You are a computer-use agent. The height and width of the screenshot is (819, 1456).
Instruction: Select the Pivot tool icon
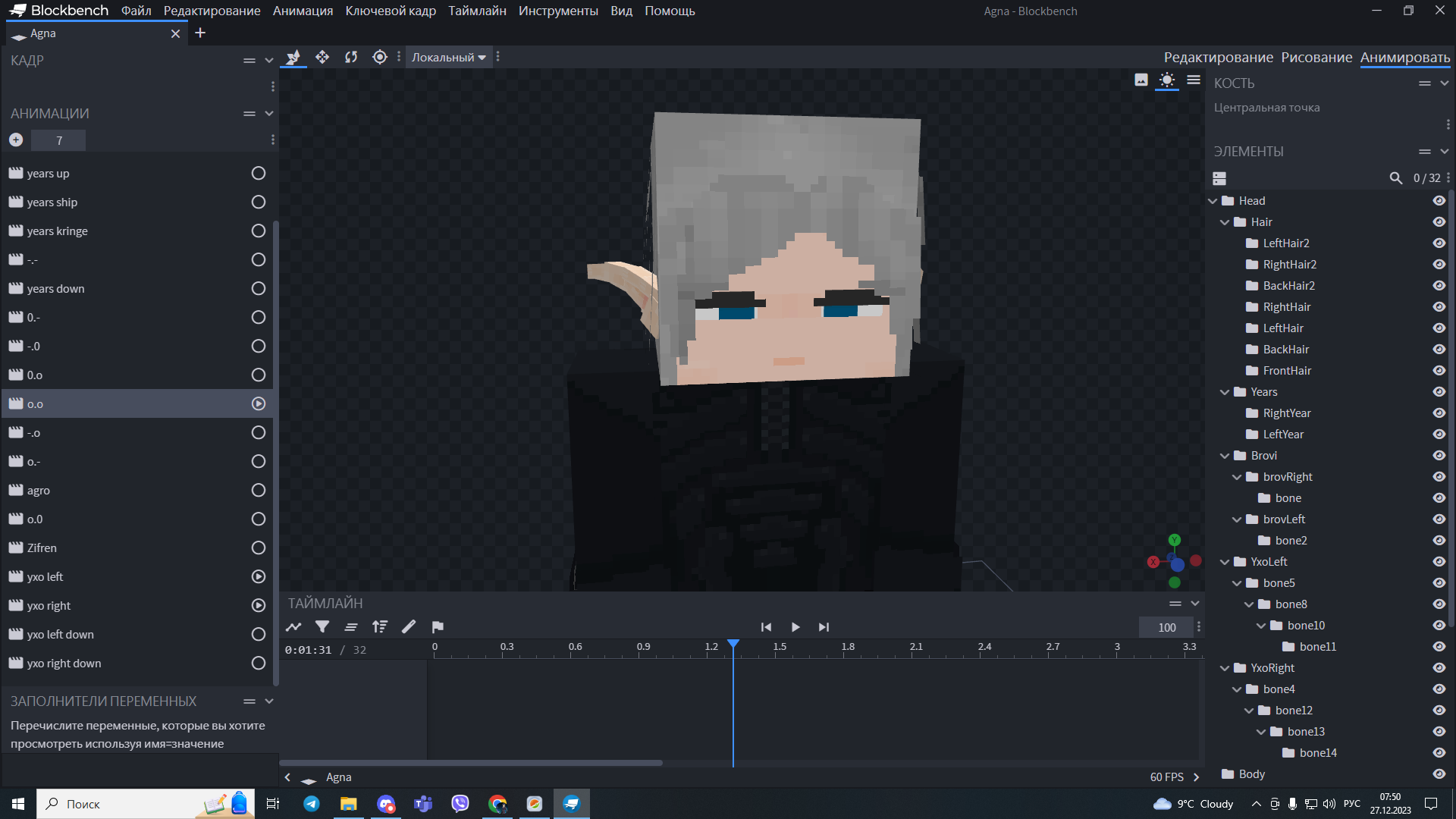coord(380,57)
